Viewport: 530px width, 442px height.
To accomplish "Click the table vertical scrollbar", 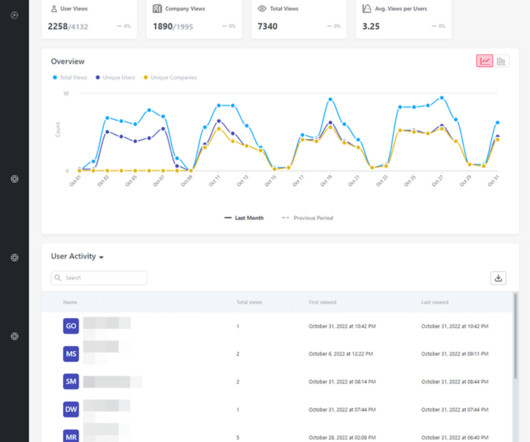I will (515, 336).
